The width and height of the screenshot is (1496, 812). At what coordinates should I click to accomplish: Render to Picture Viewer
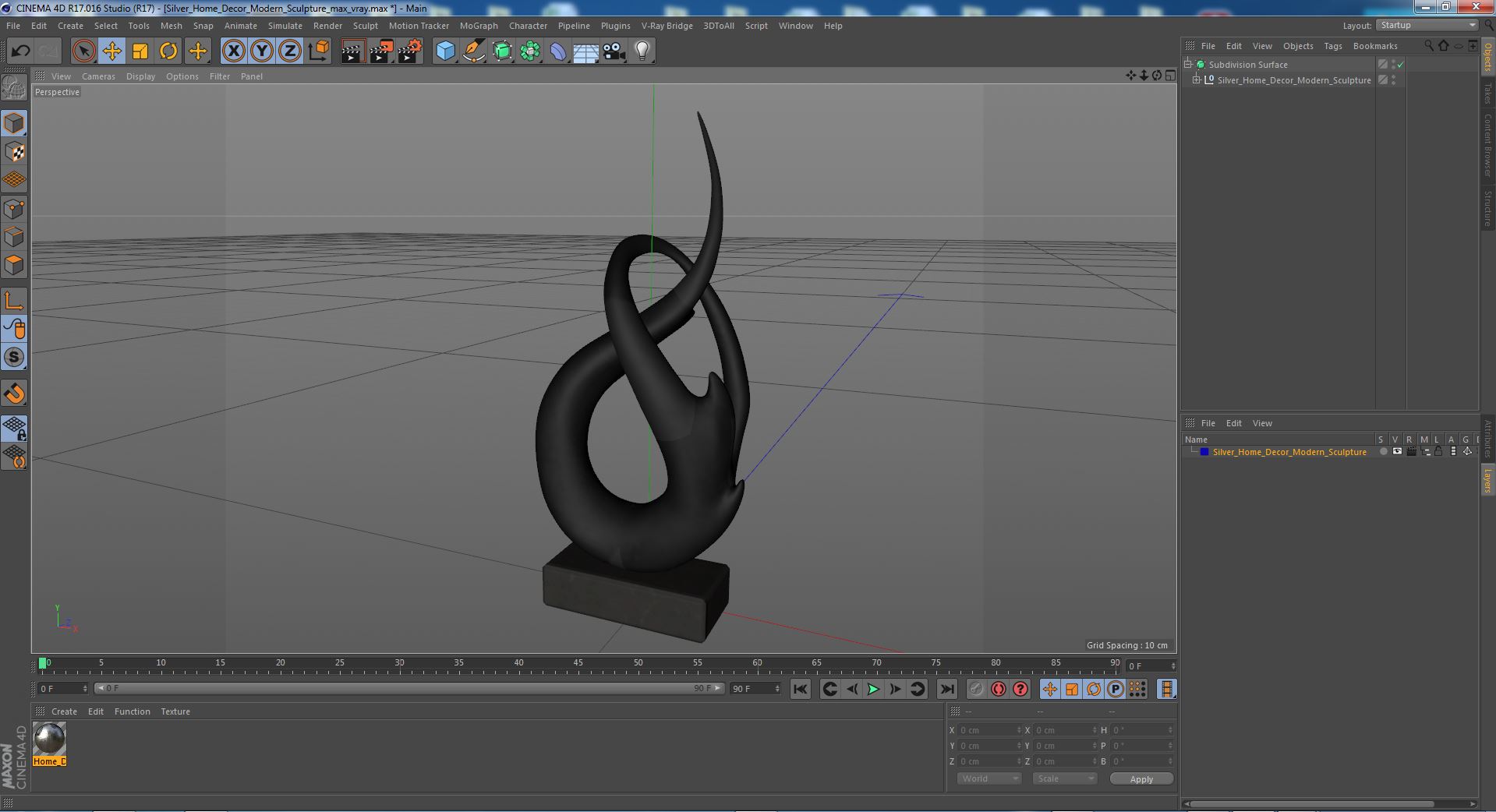[x=381, y=51]
